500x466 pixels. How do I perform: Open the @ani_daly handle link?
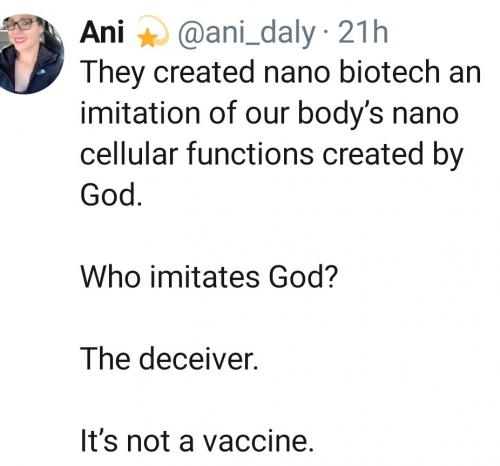click(x=246, y=34)
